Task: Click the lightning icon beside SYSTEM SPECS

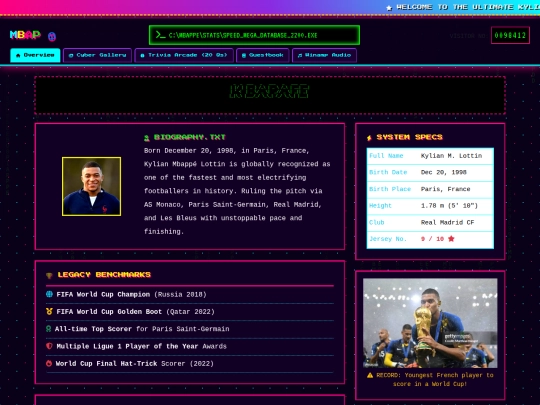Action: (x=369, y=138)
